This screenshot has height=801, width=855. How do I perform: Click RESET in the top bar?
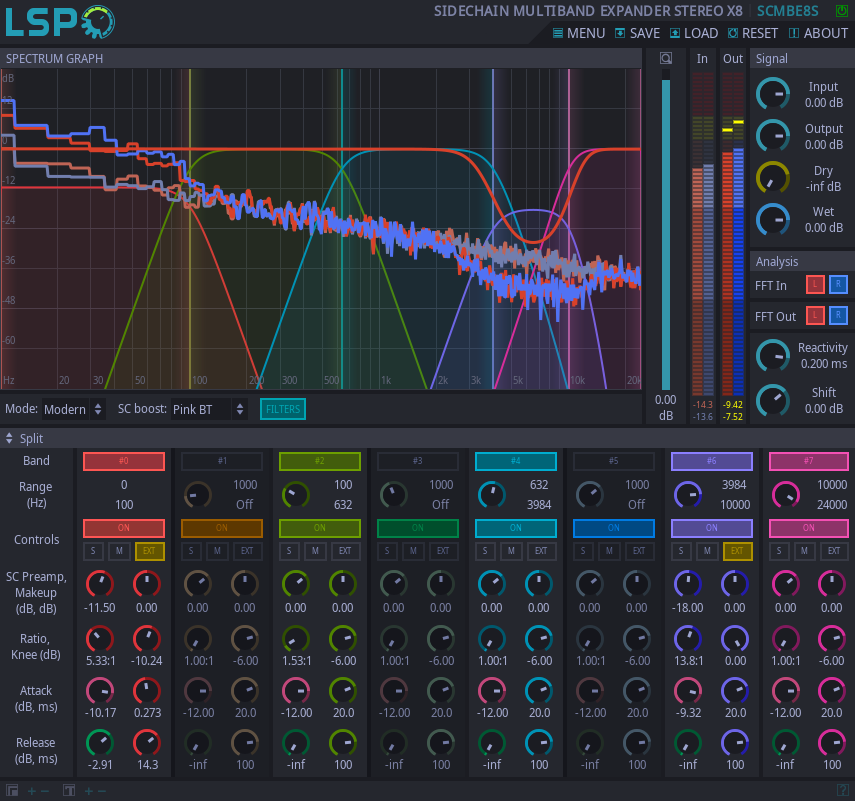pyautogui.click(x=752, y=33)
